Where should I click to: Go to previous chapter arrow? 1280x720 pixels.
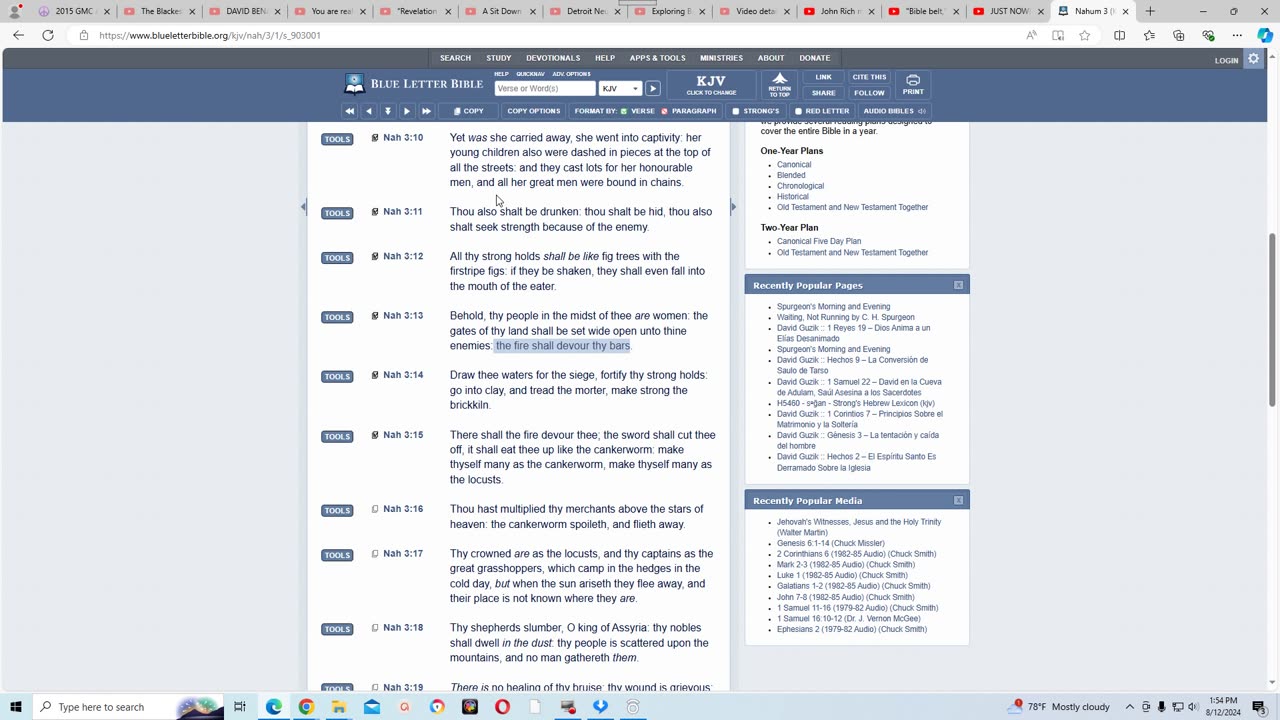(369, 111)
